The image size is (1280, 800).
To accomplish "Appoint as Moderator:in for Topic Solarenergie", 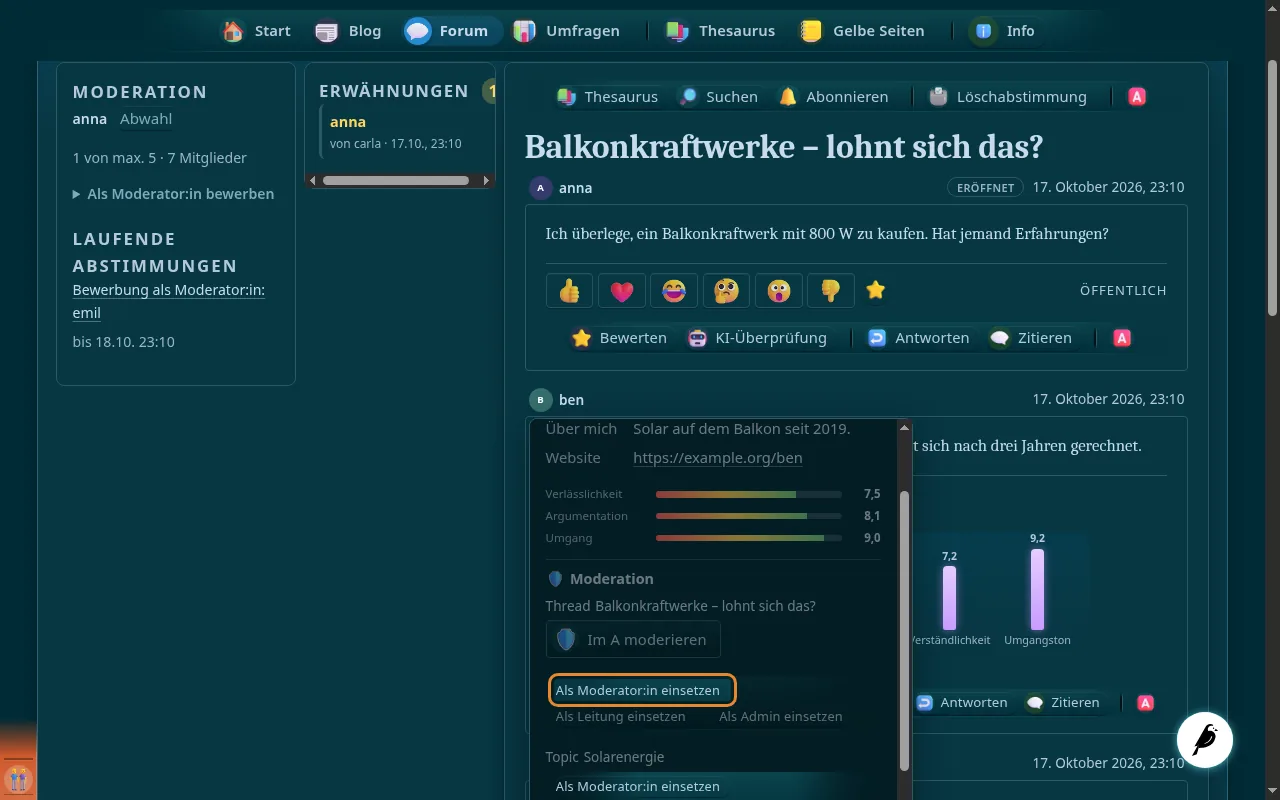I will point(638,786).
